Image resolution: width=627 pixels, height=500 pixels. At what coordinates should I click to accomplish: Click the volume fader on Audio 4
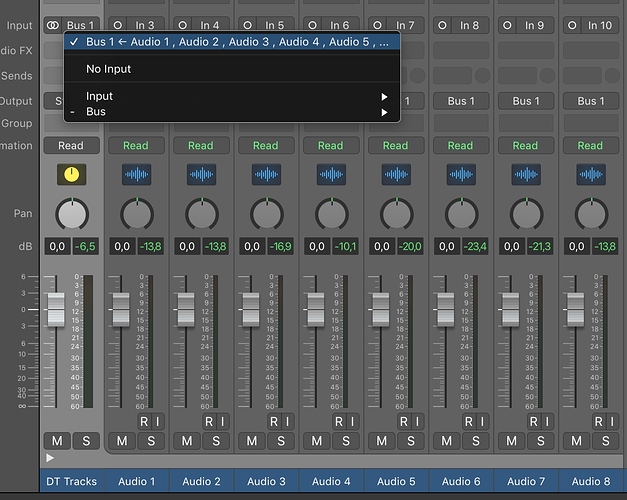tap(315, 309)
